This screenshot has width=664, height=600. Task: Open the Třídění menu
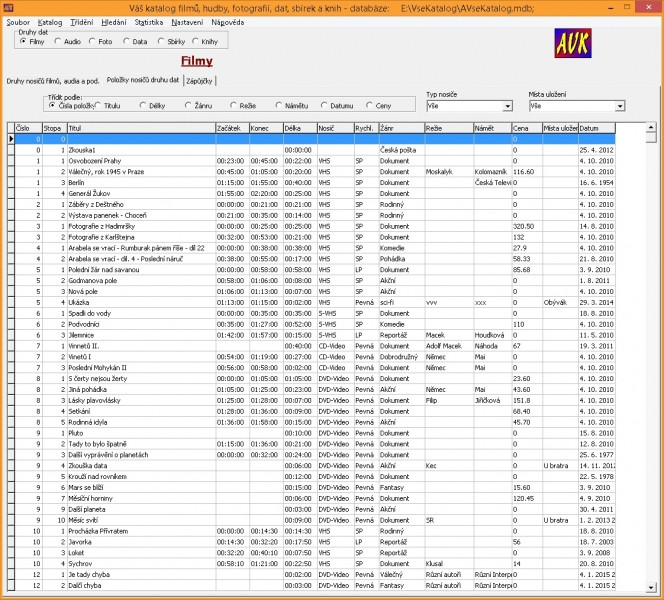[x=82, y=22]
